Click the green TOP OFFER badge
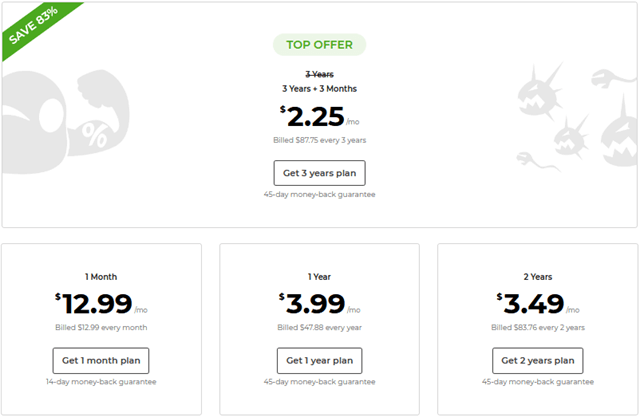 (319, 44)
